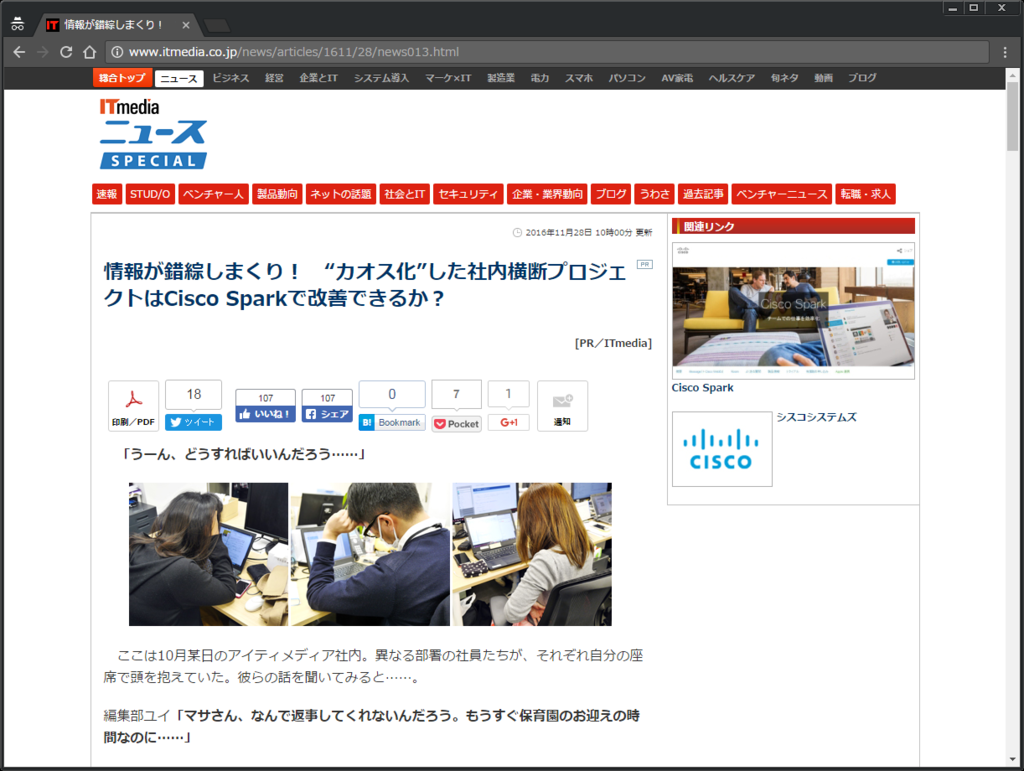
Task: Select システム導入 in top navigation
Action: pyautogui.click(x=381, y=78)
